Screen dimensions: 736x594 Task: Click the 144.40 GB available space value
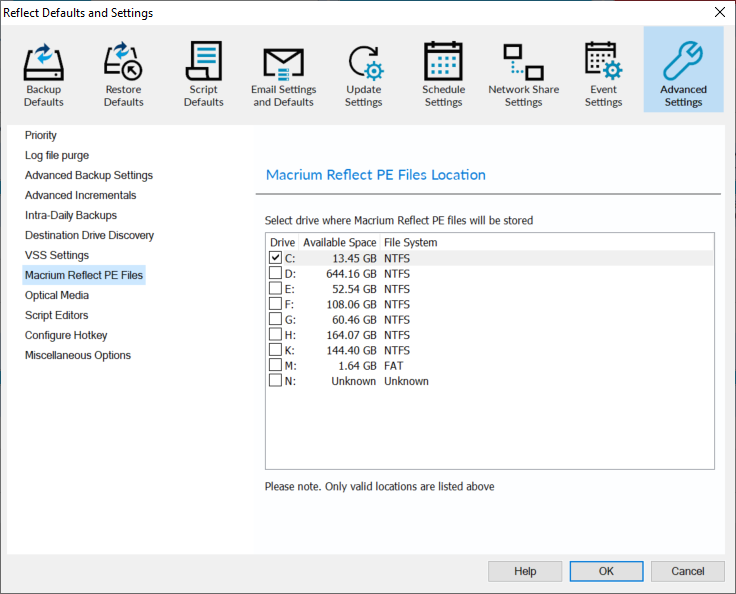tap(352, 351)
